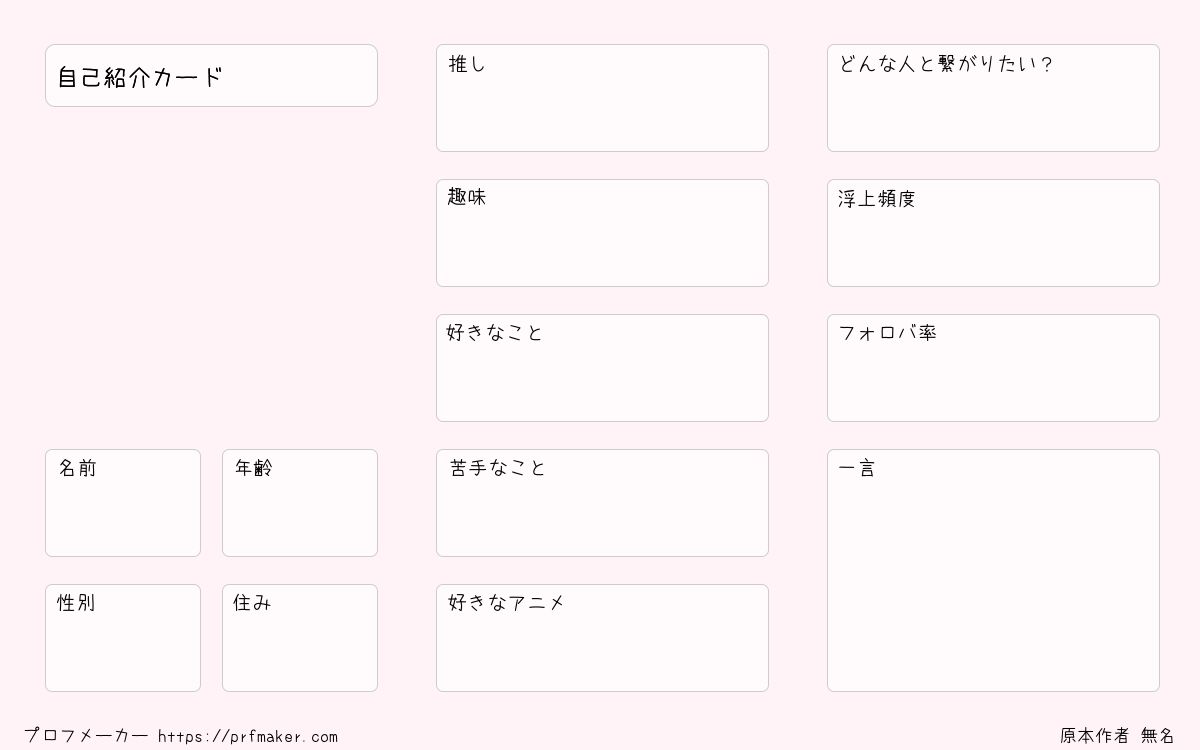Click the 苦手なこと field box

coord(602,503)
